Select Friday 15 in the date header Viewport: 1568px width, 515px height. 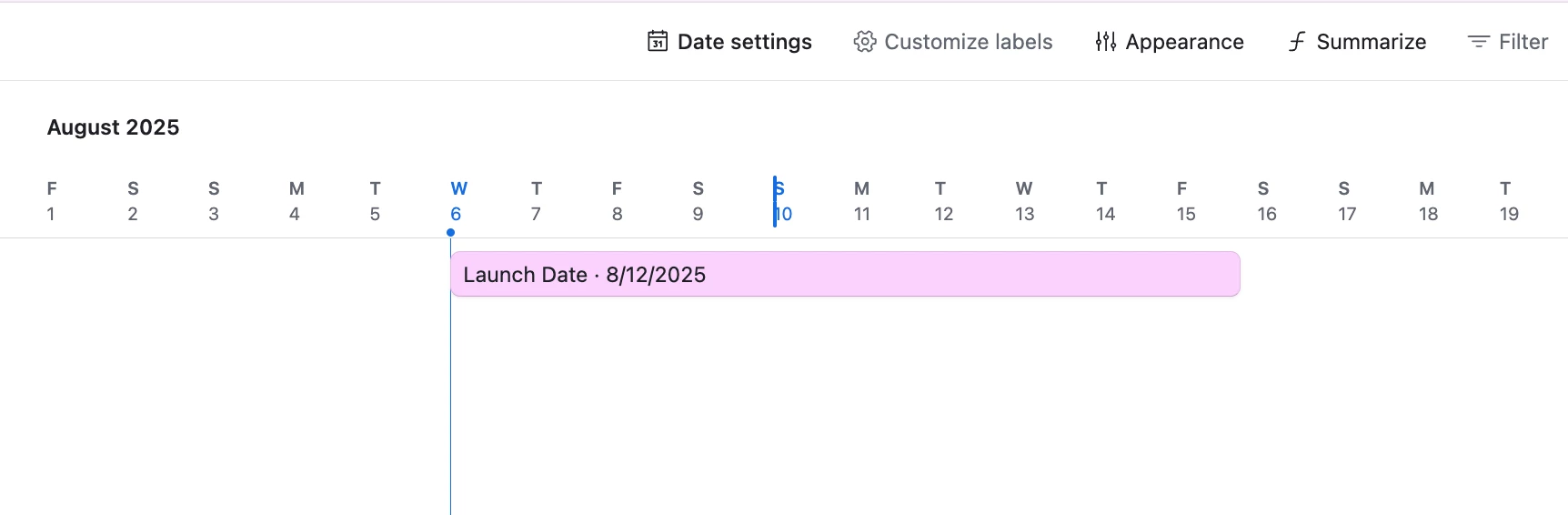tap(1185, 201)
